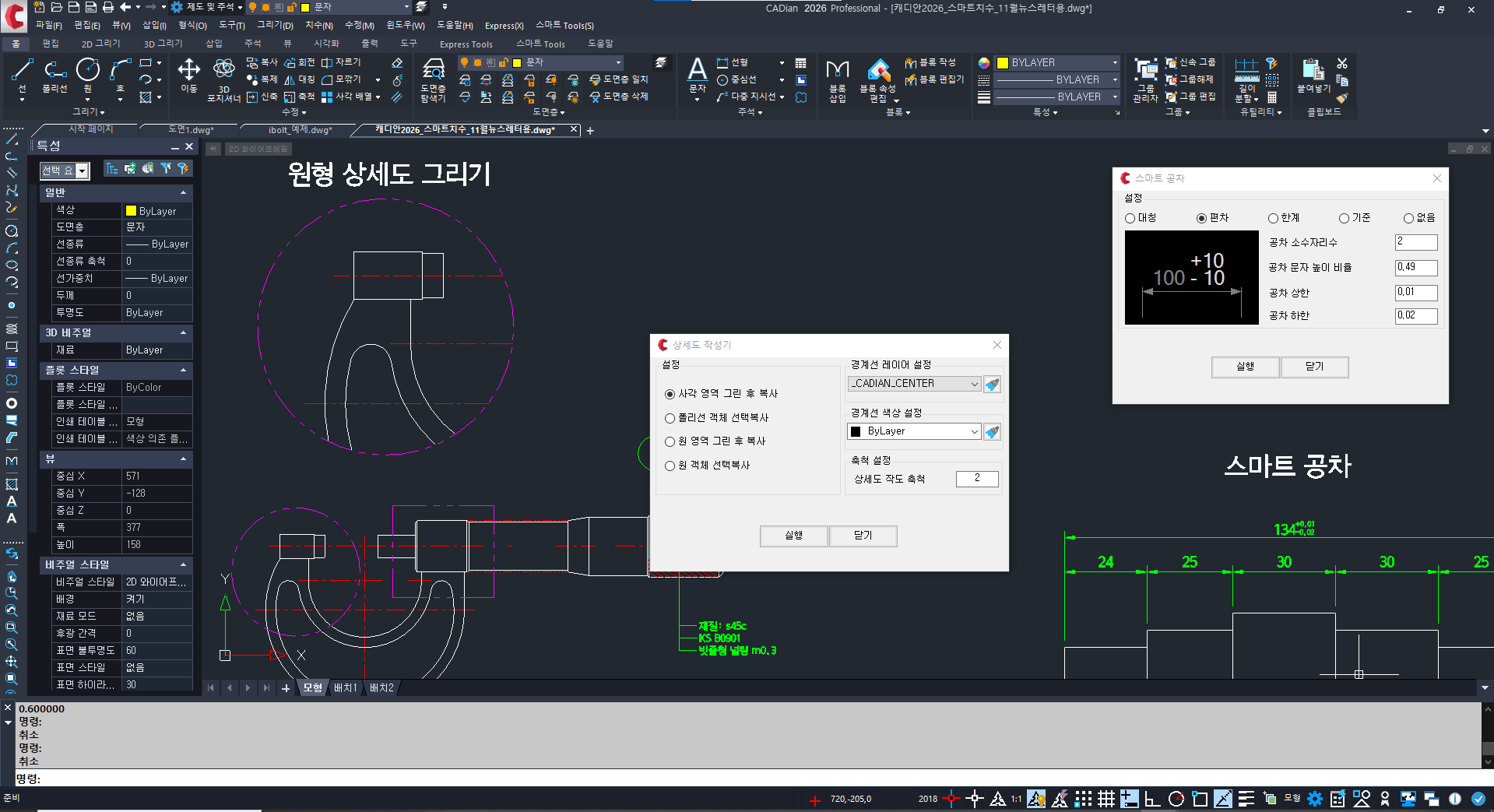Click the layer picker icon beside _CADIAN_CENTER

[x=992, y=385]
